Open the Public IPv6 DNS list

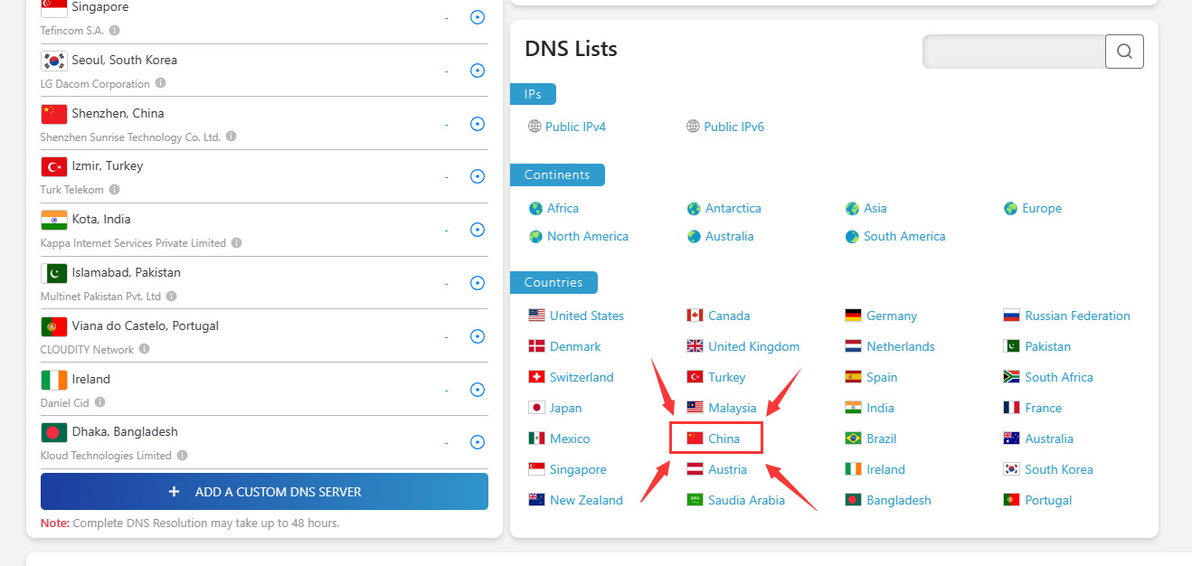[733, 127]
